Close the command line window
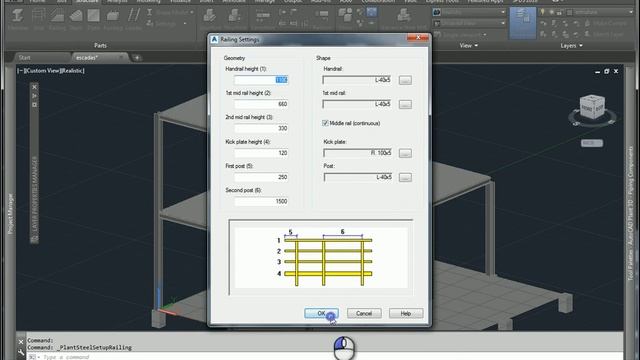Image resolution: width=640 pixels, height=360 pixels. click(x=21, y=342)
